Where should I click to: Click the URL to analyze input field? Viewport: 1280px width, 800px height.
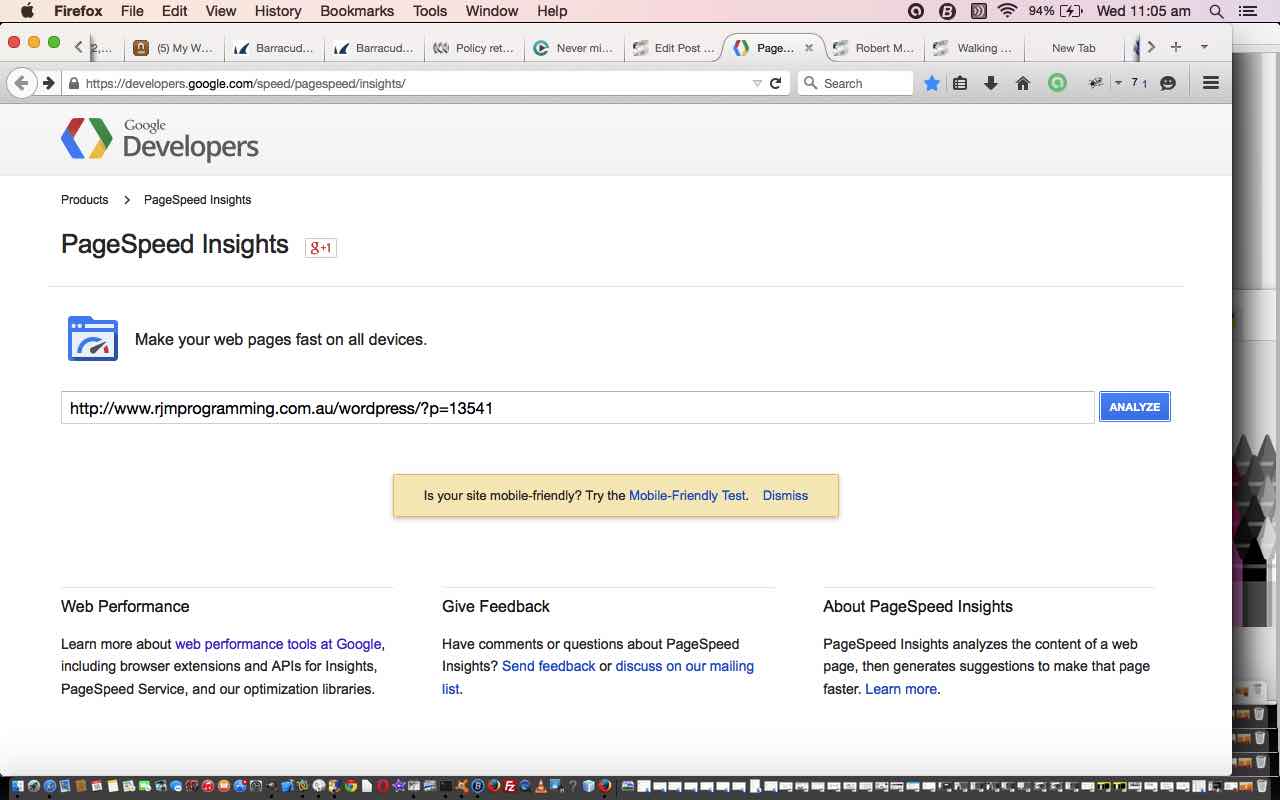(578, 407)
